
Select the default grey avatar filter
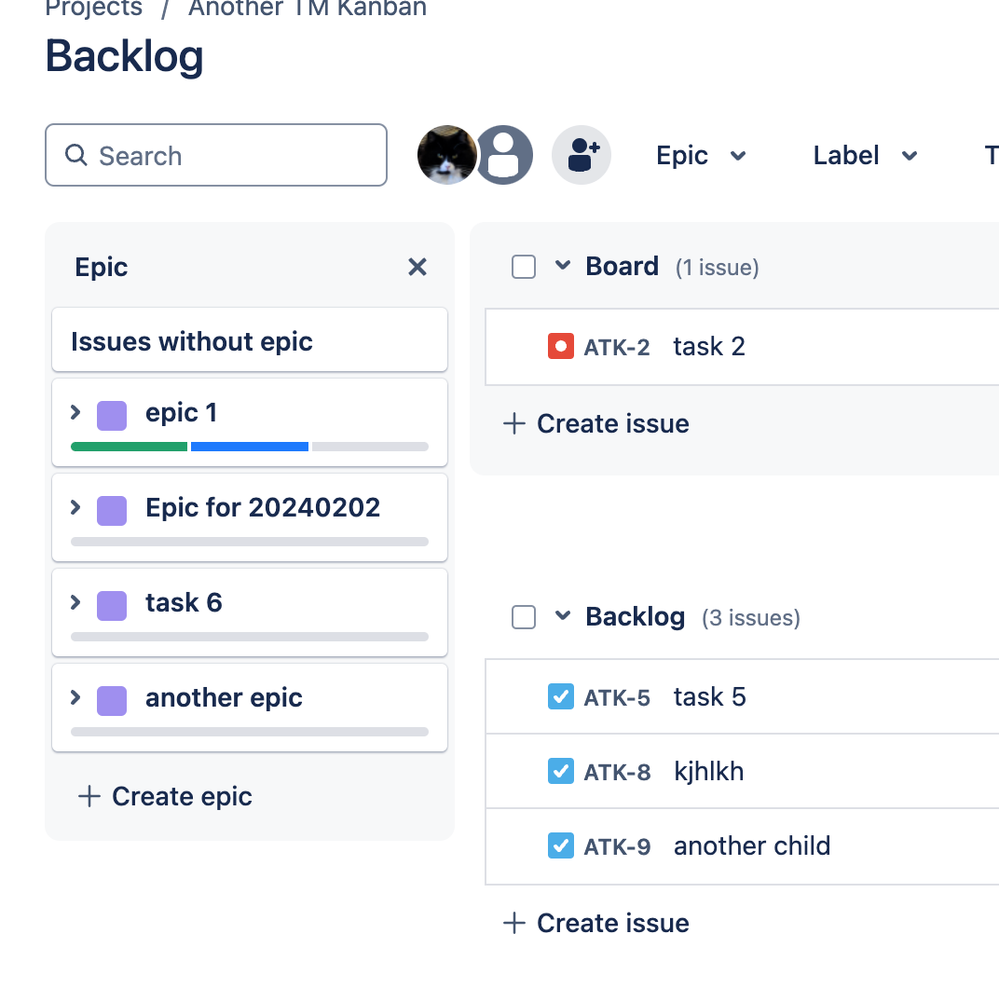click(x=503, y=155)
